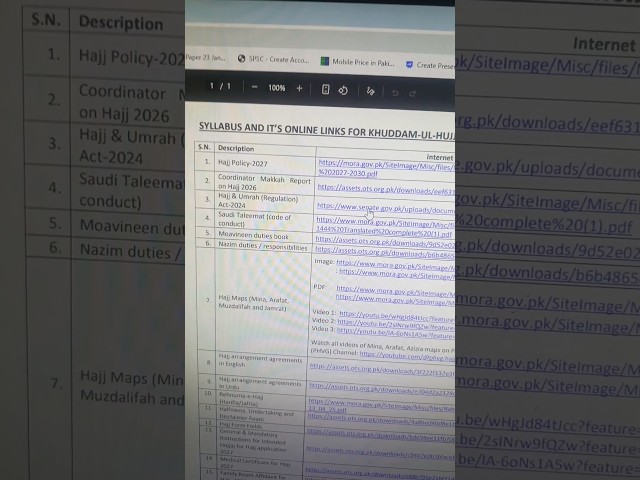Open the SPSC - Create Acco... bookmark
This screenshot has height=480, width=640.
pyautogui.click(x=274, y=59)
